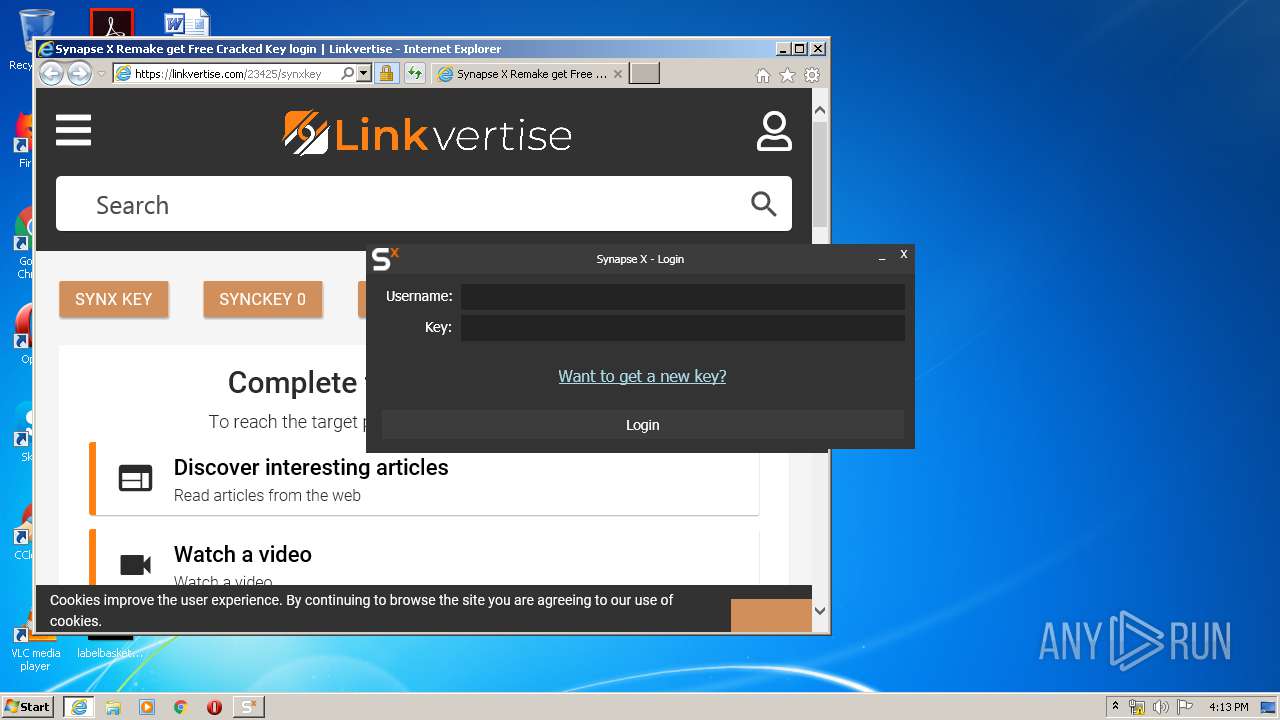Image resolution: width=1280 pixels, height=720 pixels.
Task: Click the vertical scrollbar thumb in Internet Explorer
Action: (x=820, y=174)
